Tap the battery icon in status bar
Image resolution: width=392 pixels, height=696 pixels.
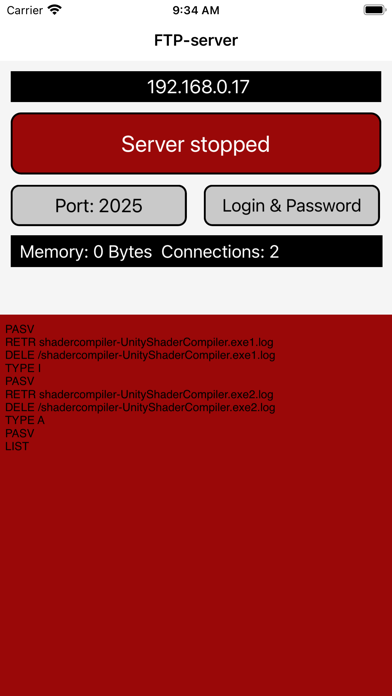tap(375, 10)
